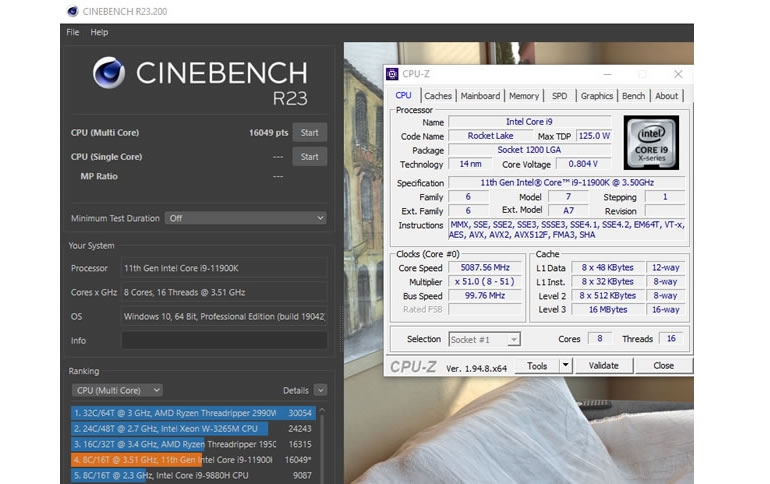Click the L1 Data value 8 x 48 KBytes

608,268
